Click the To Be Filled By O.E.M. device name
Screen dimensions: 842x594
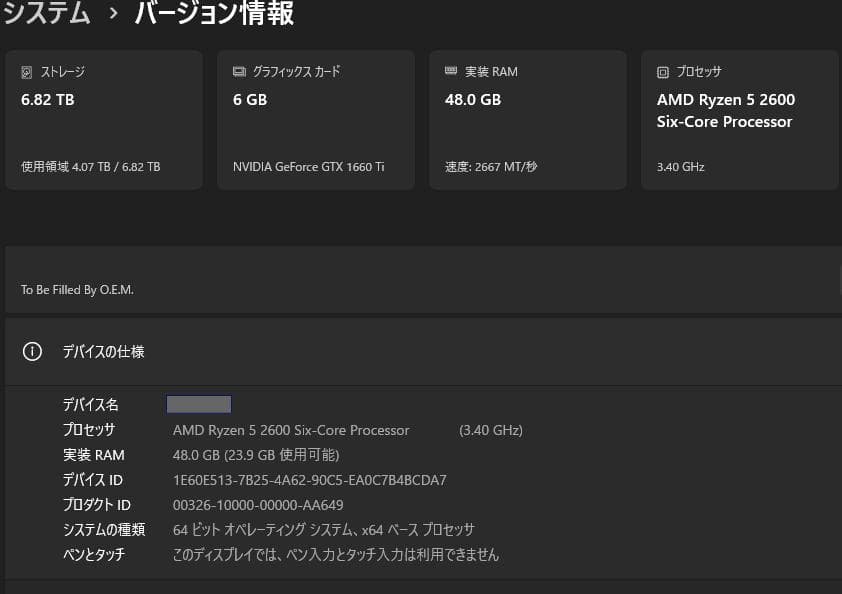(x=77, y=289)
